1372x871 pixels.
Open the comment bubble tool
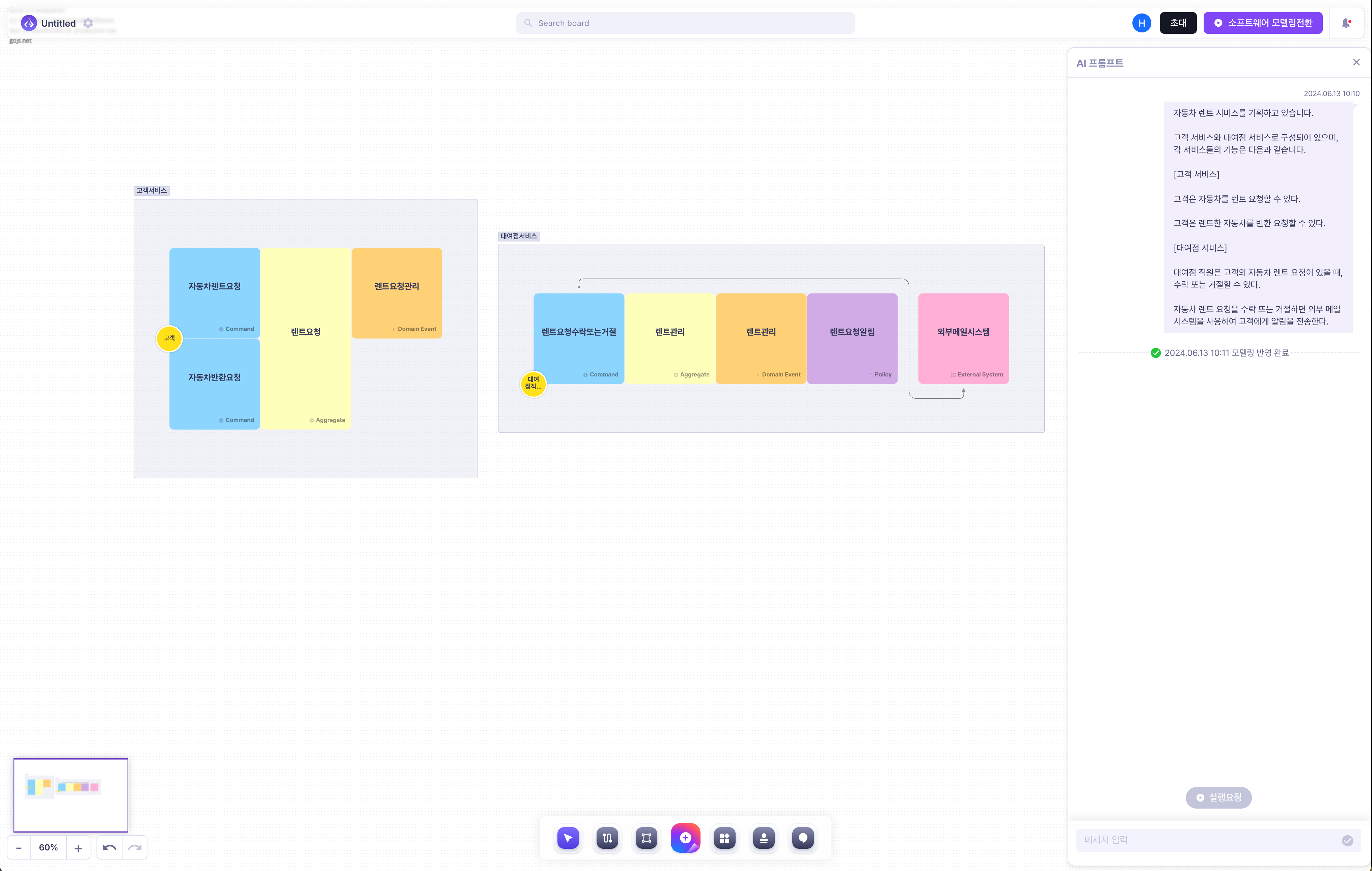click(x=803, y=838)
